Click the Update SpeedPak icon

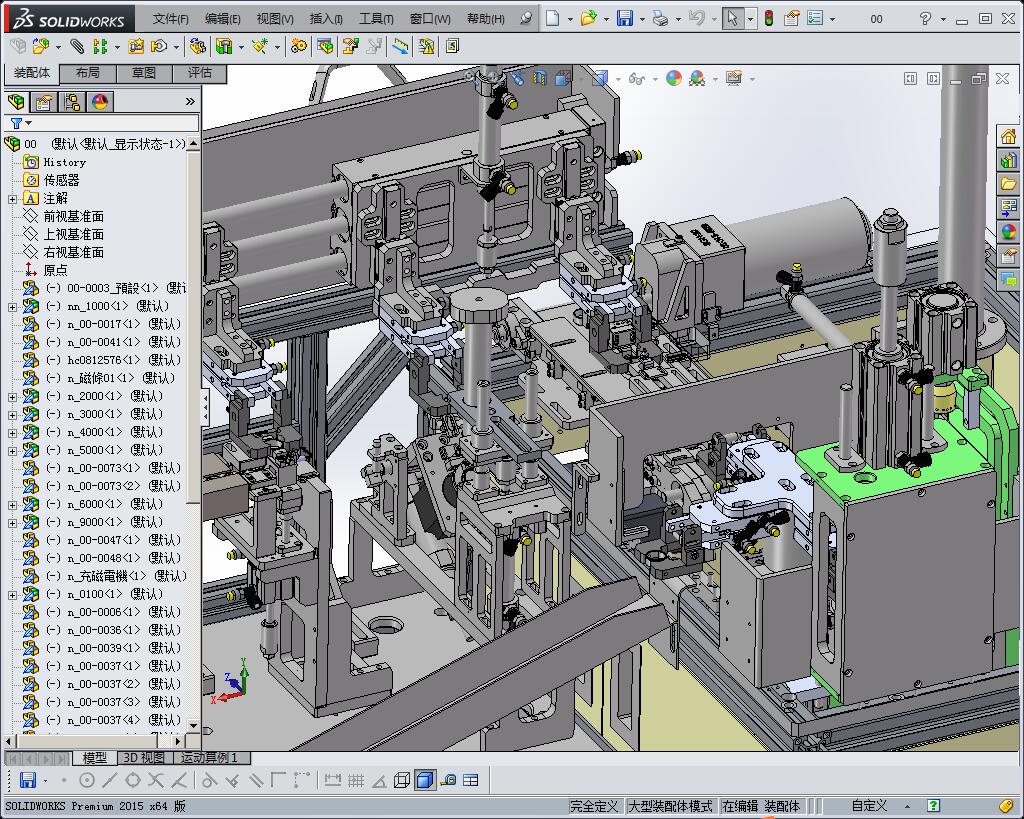[x=426, y=46]
